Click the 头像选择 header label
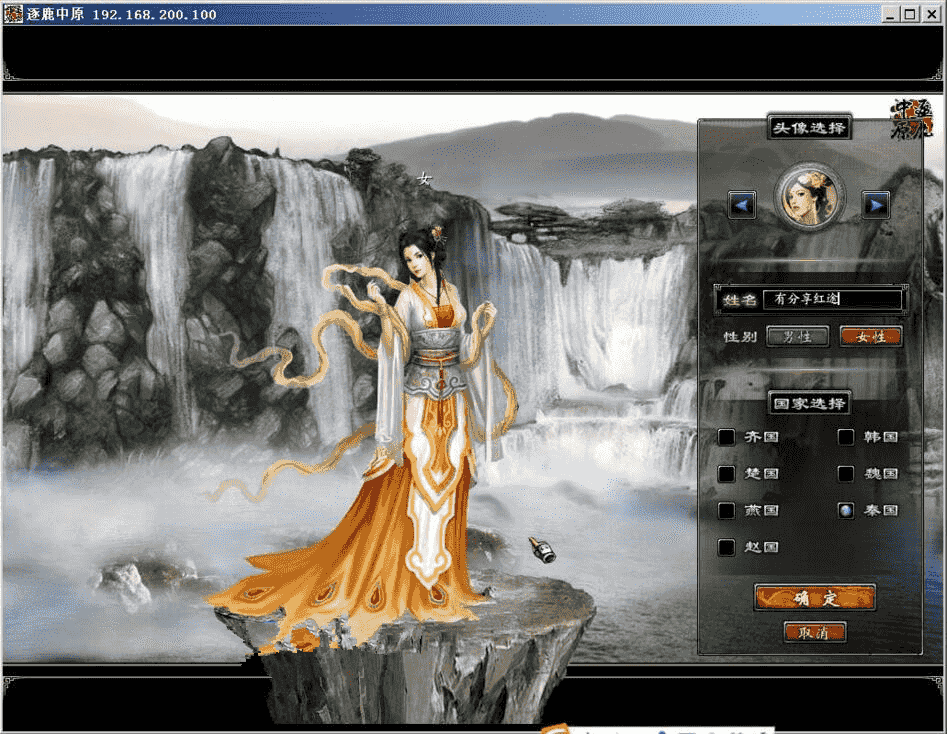 coord(808,127)
